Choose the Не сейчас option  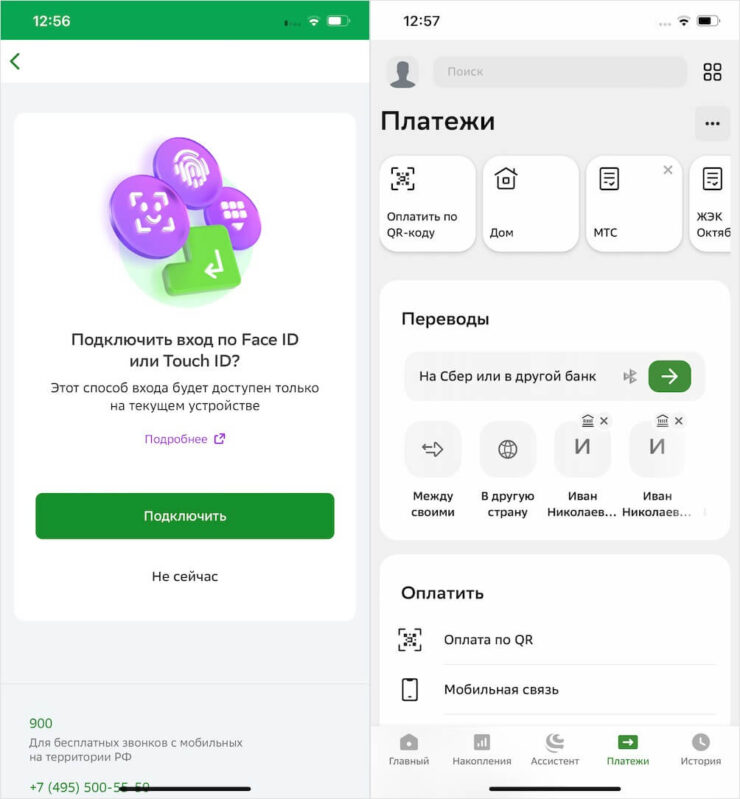pyautogui.click(x=185, y=576)
